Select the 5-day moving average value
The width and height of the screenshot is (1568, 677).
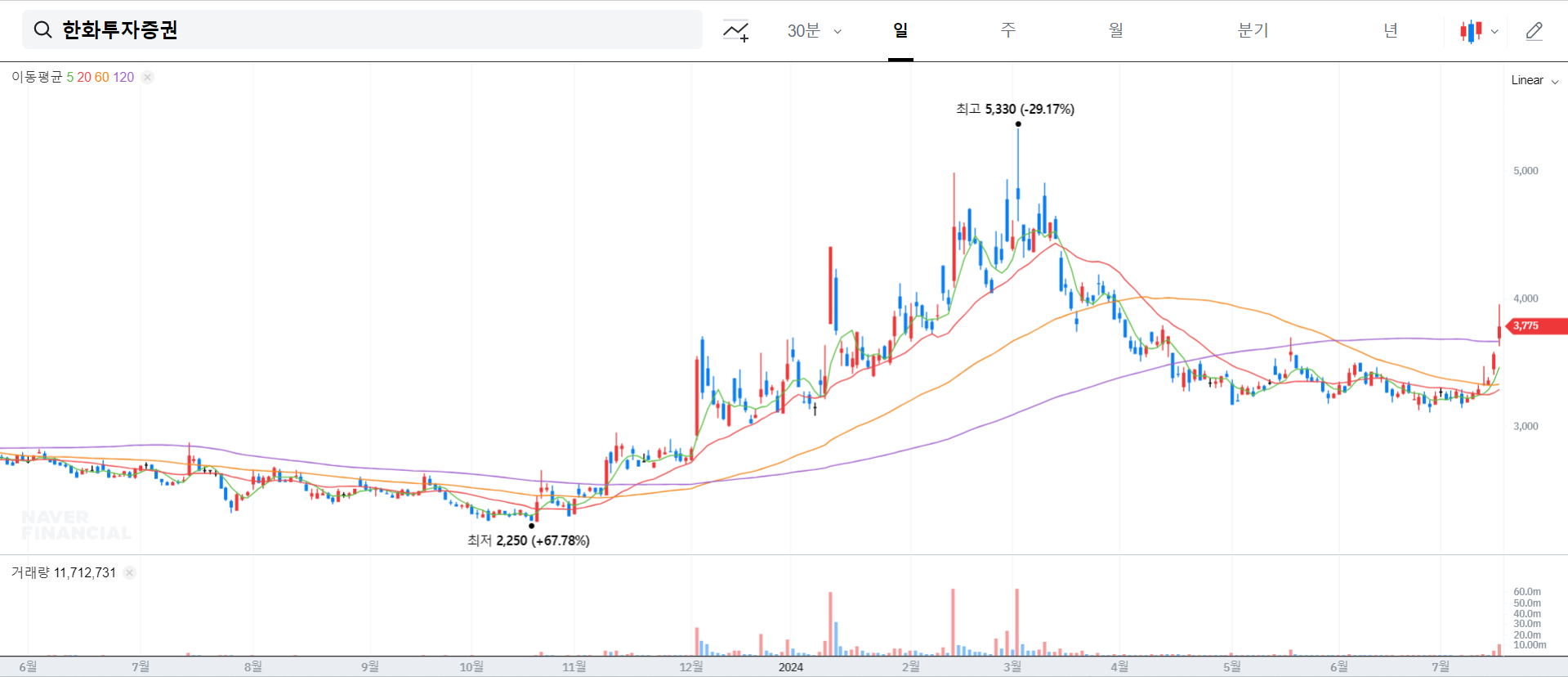click(70, 77)
